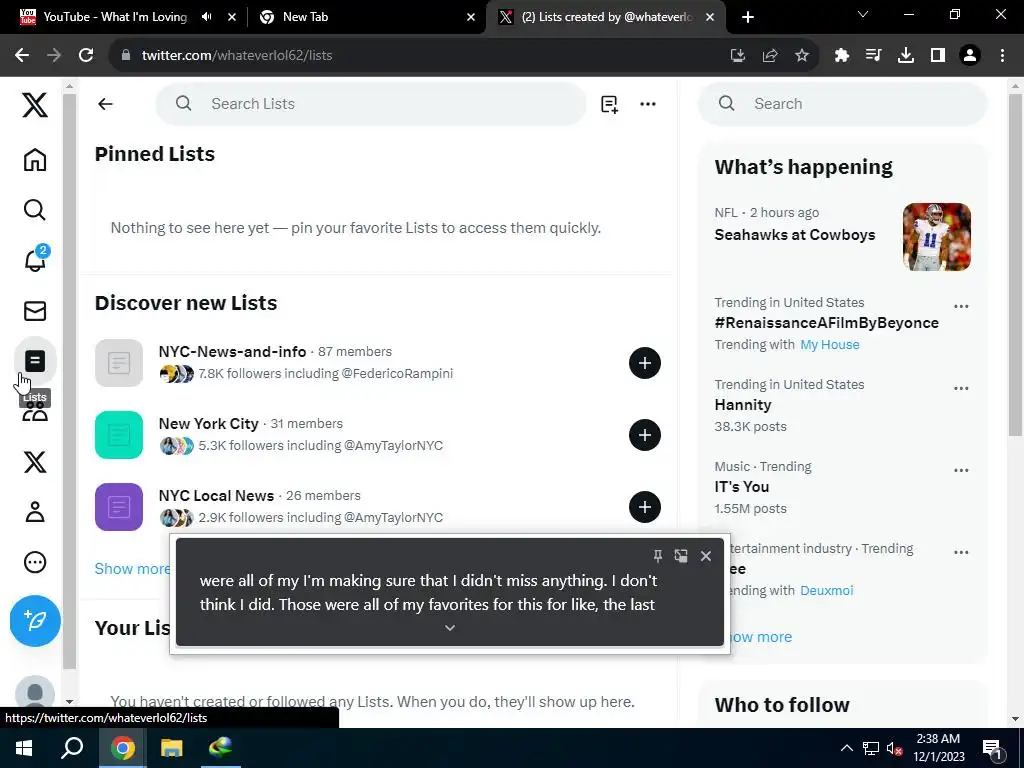This screenshot has width=1024, height=768.
Task: Open the Lists page three-dot menu
Action: tap(648, 104)
